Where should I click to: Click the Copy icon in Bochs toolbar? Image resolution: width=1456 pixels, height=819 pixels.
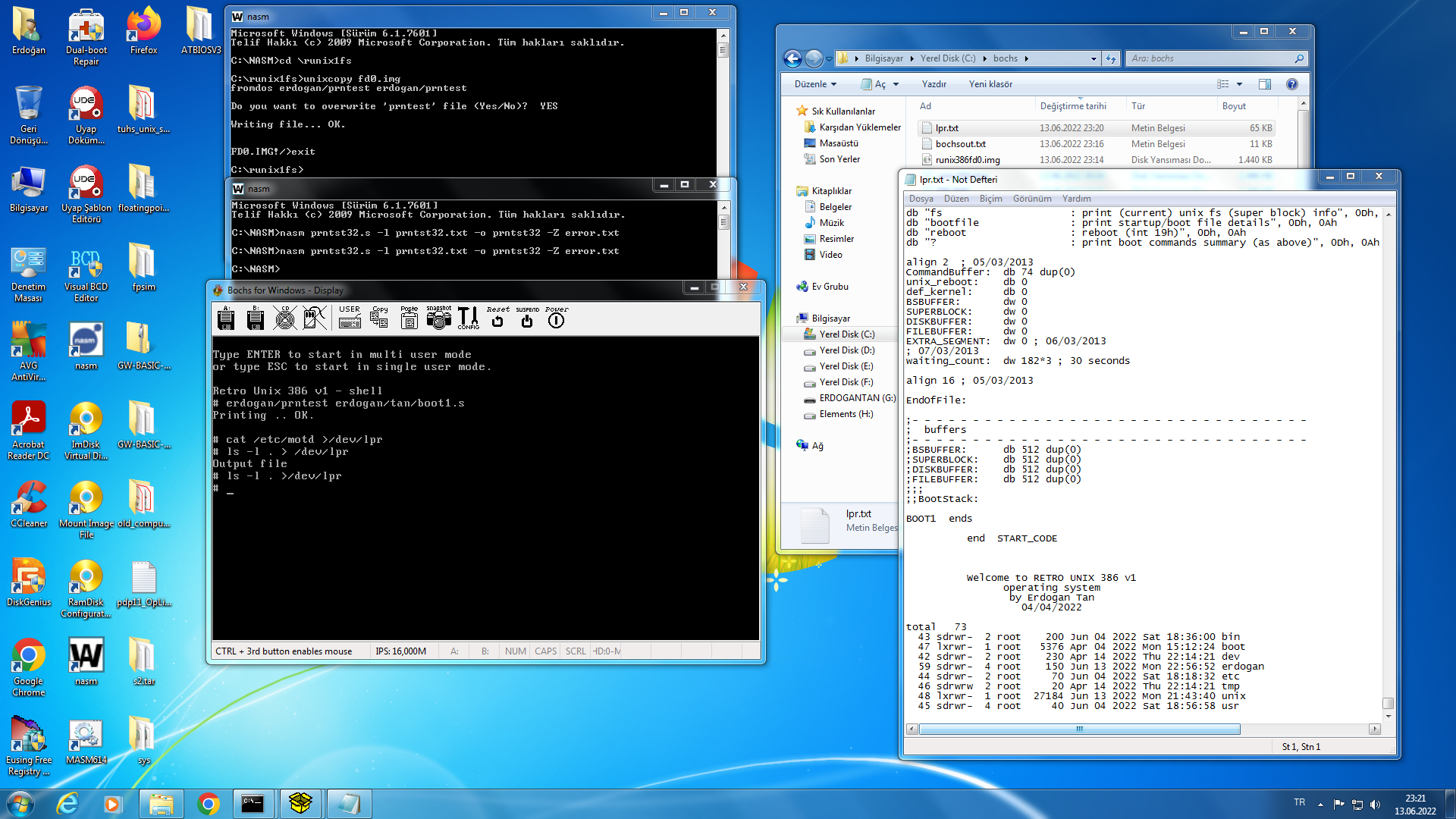[379, 318]
